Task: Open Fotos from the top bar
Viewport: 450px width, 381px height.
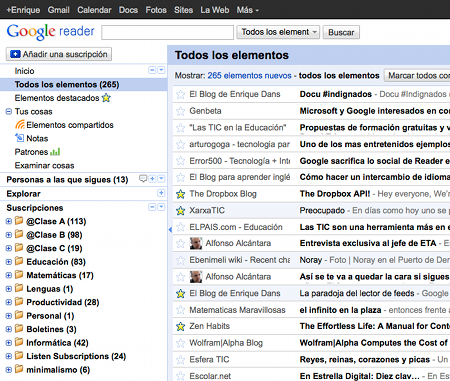Action: click(156, 10)
